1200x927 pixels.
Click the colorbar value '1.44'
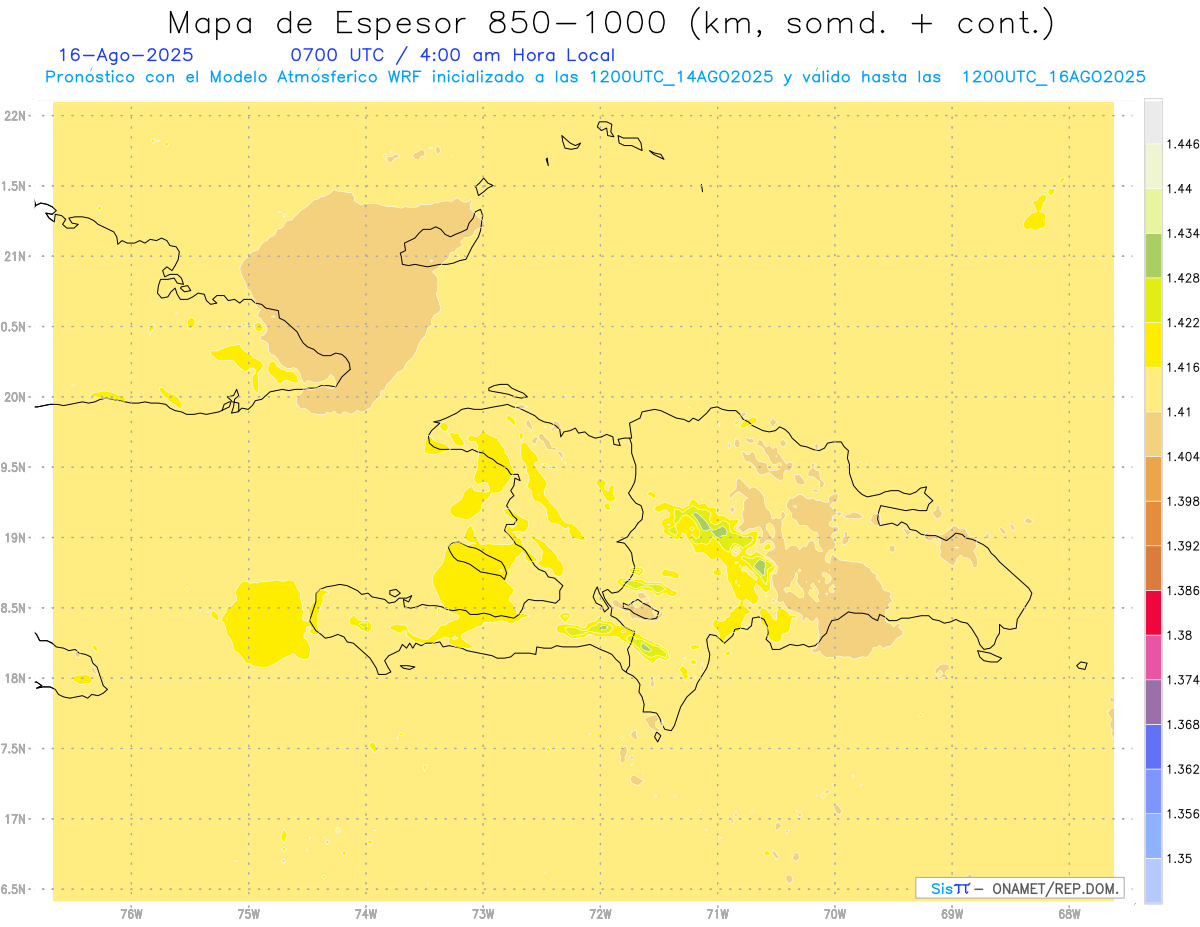pos(1180,188)
